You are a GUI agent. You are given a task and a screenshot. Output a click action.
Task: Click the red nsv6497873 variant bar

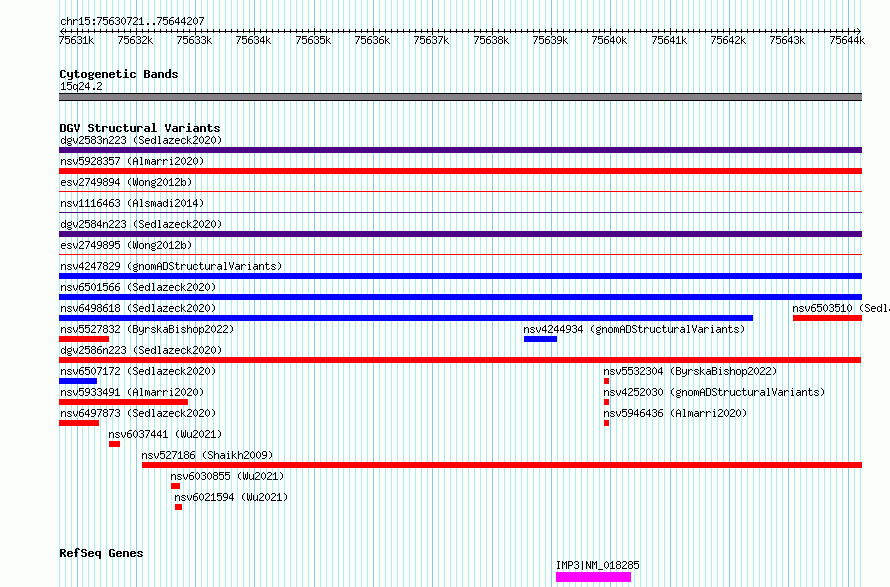point(79,423)
